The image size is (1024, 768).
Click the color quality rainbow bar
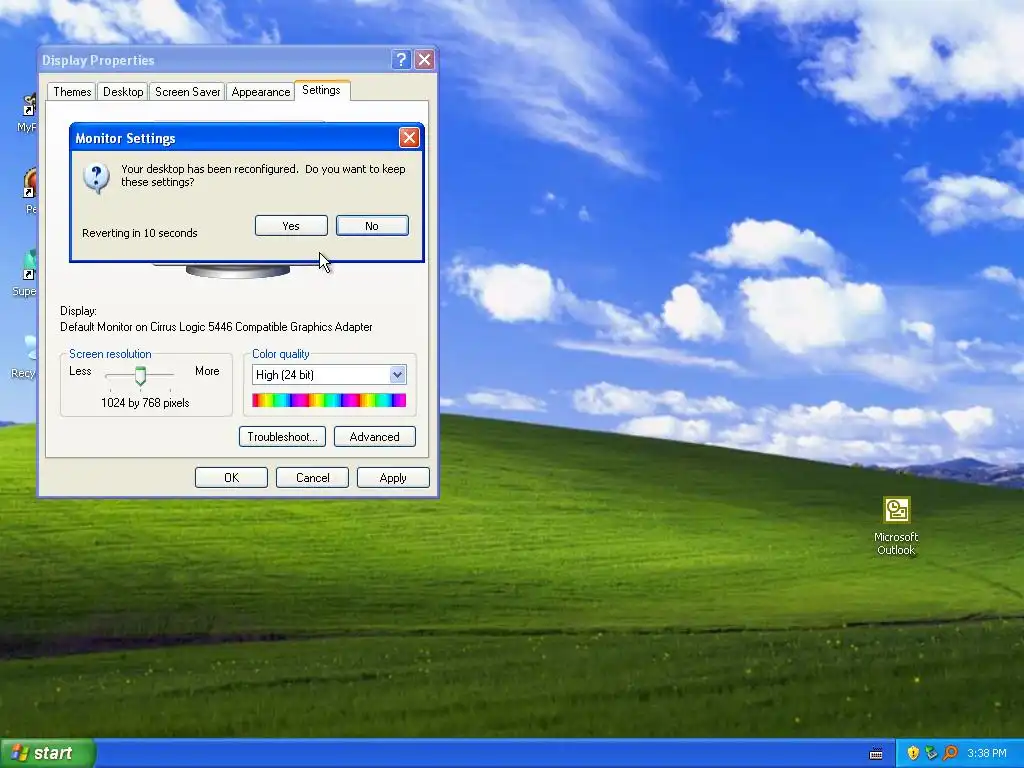point(329,400)
